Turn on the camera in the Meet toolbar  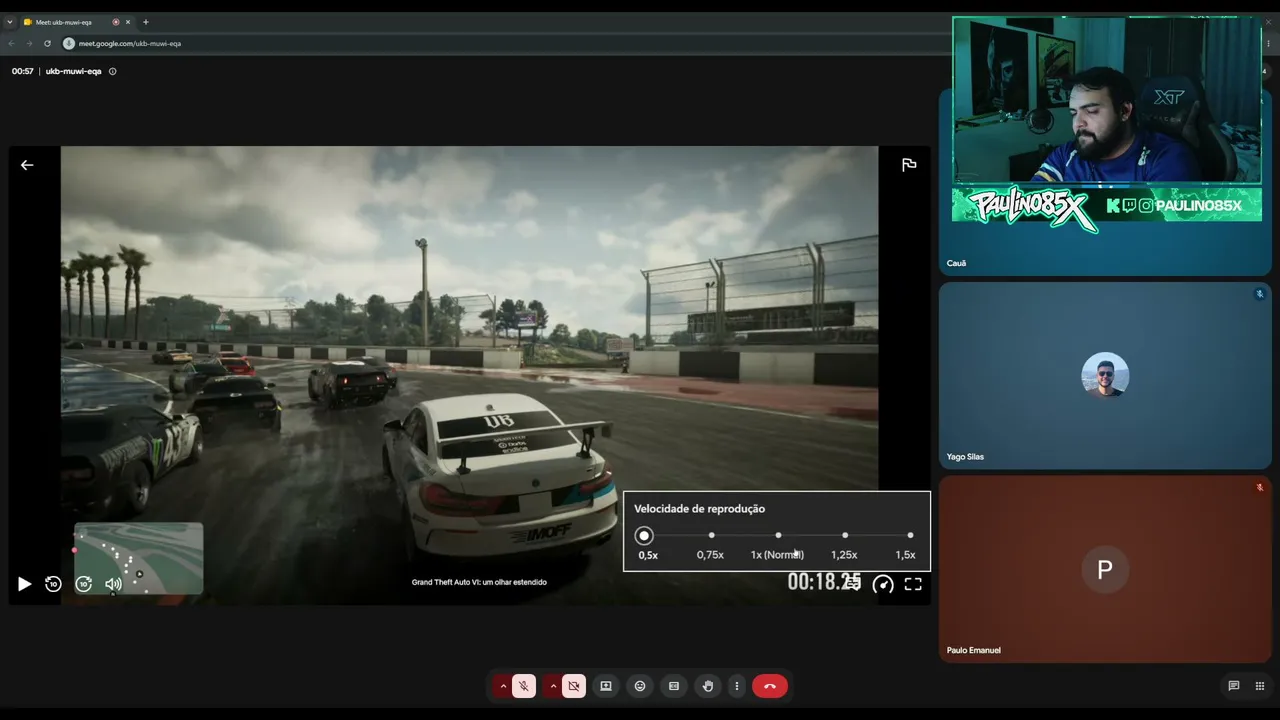[x=573, y=686]
